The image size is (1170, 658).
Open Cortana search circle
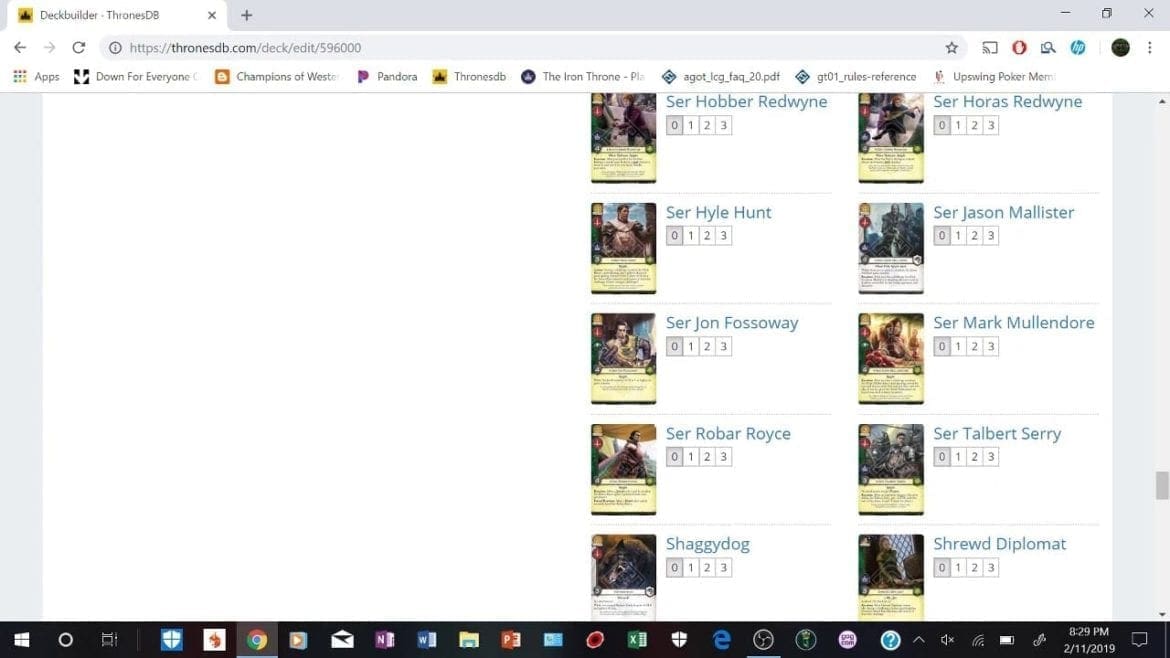[66, 640]
